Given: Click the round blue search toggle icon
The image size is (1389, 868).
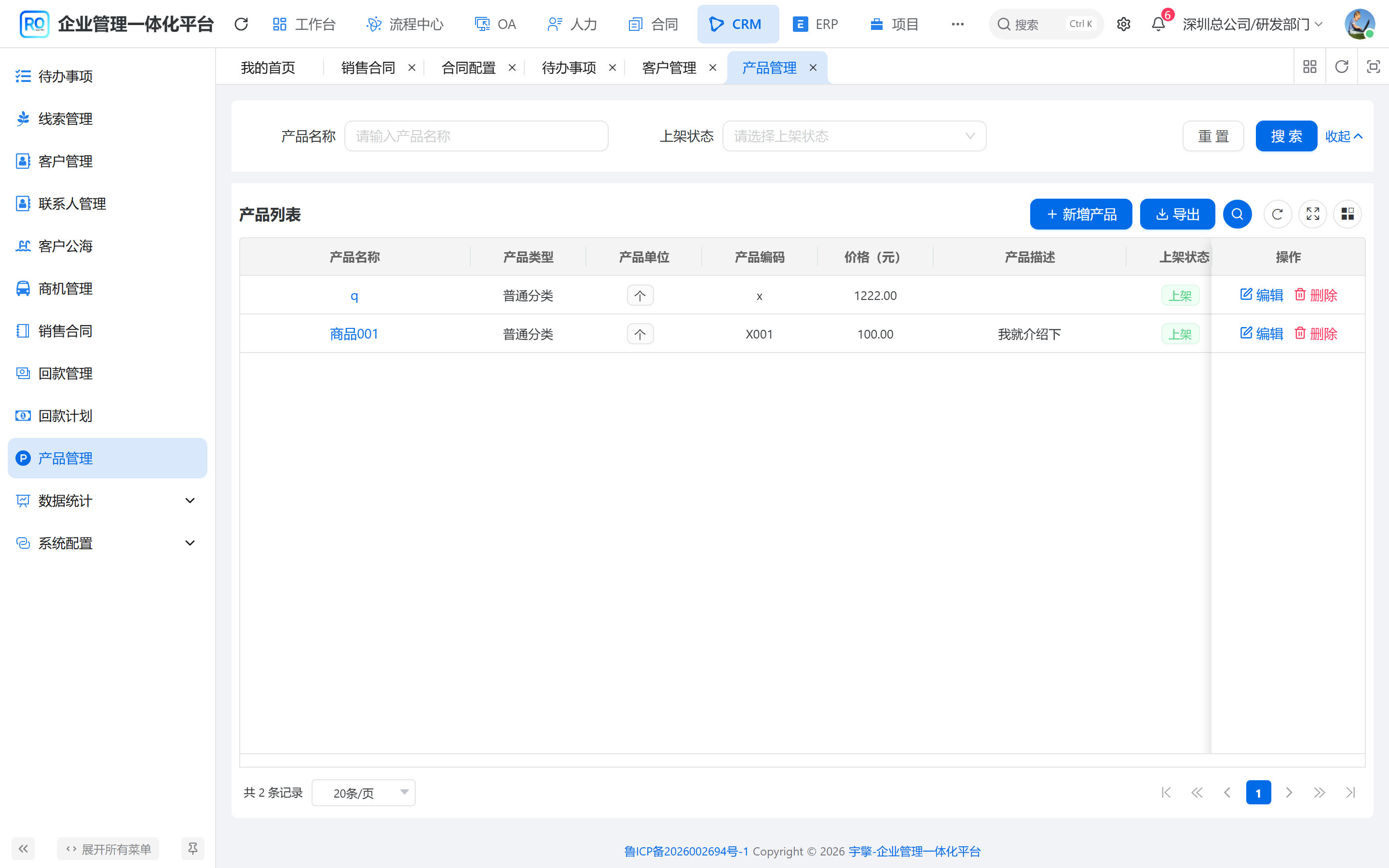Looking at the screenshot, I should tap(1237, 214).
